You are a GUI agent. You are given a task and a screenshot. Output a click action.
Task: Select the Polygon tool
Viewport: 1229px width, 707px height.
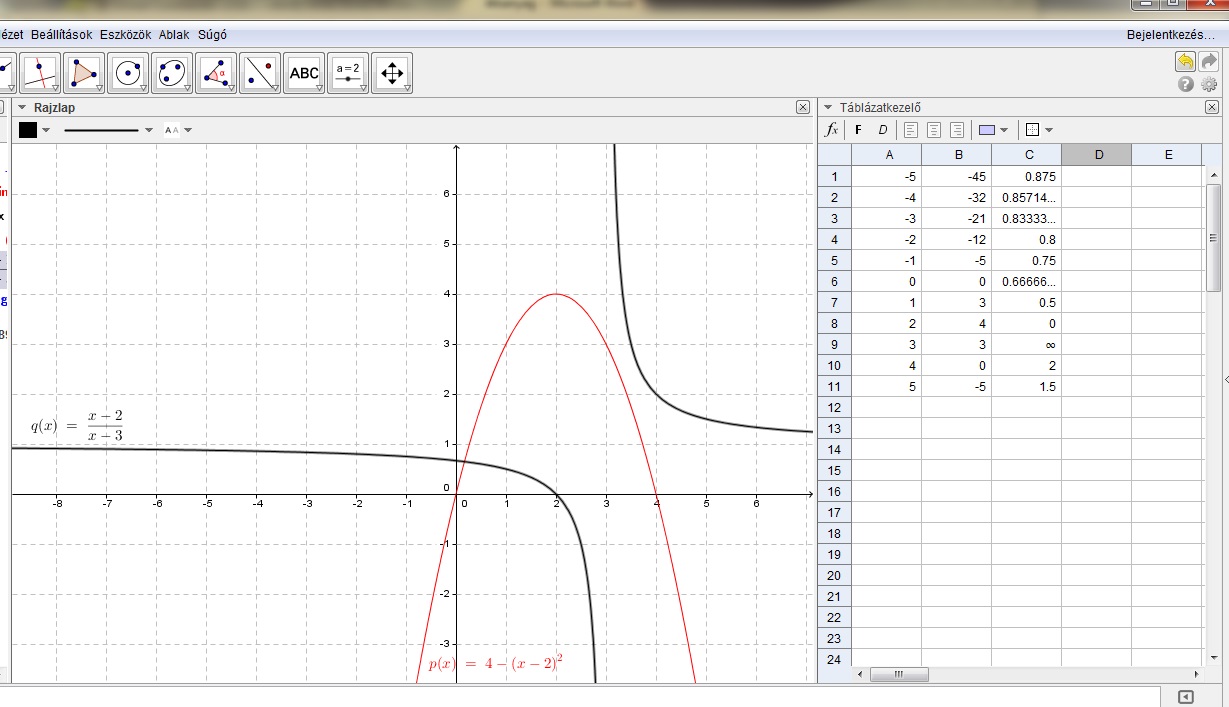coord(85,73)
